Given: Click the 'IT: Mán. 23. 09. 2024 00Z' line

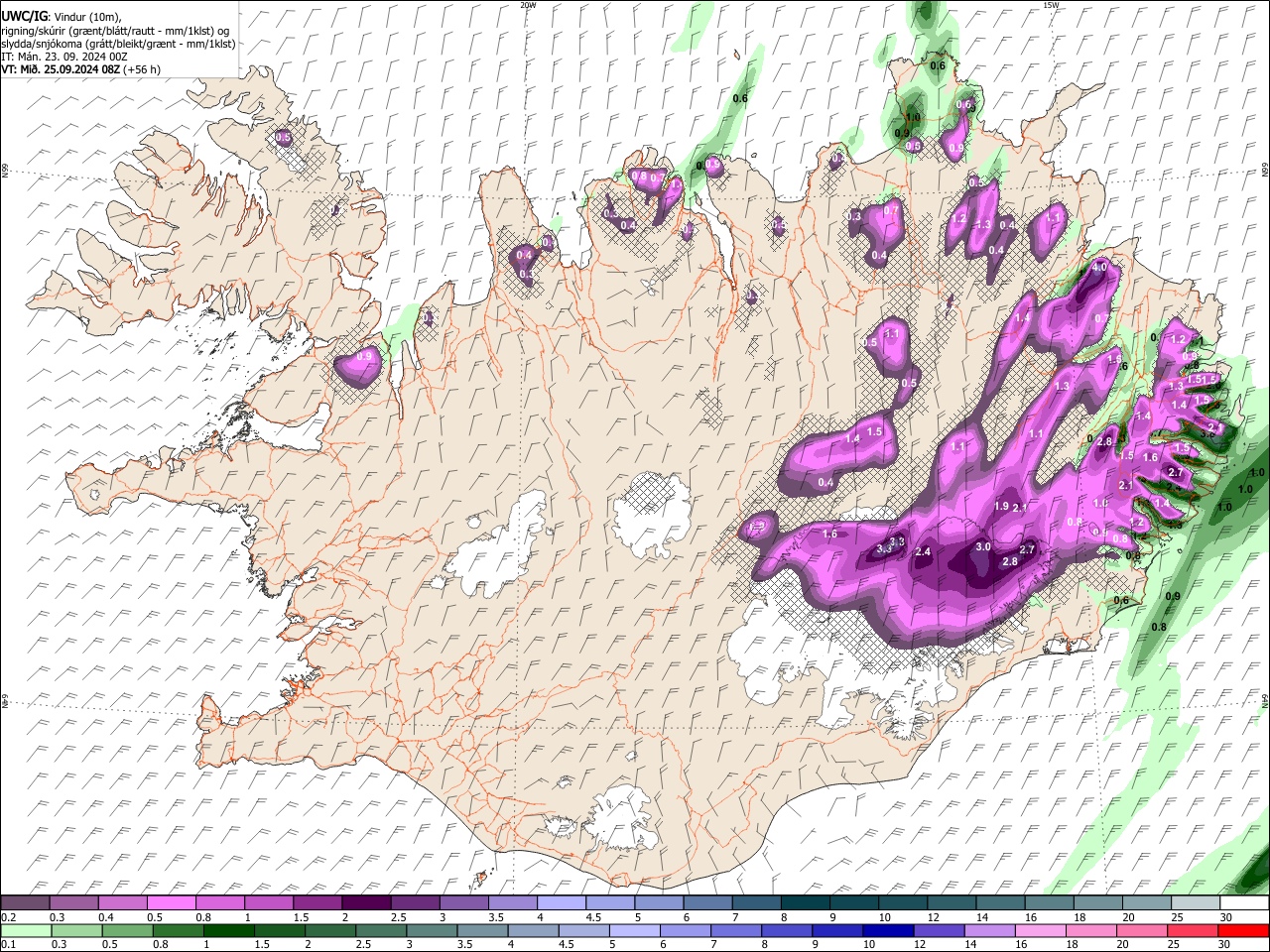Looking at the screenshot, I should [65, 57].
